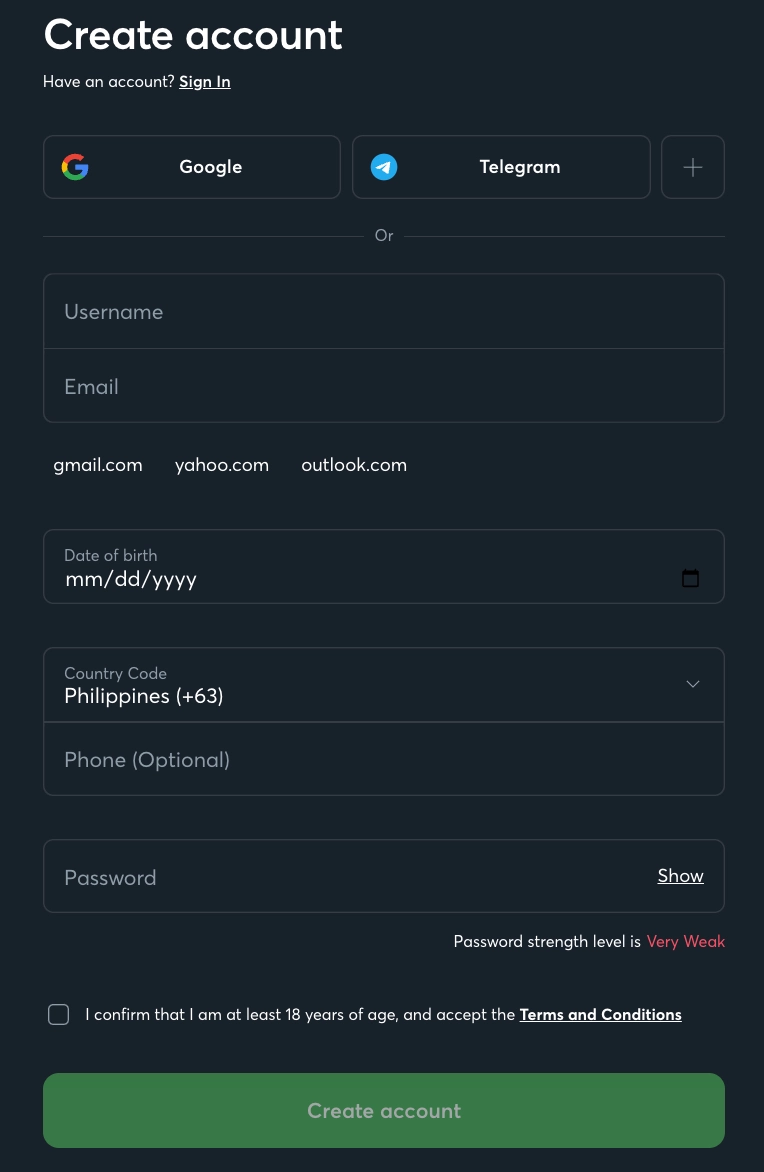Follow the Sign In link
This screenshot has height=1172, width=764.
point(205,81)
